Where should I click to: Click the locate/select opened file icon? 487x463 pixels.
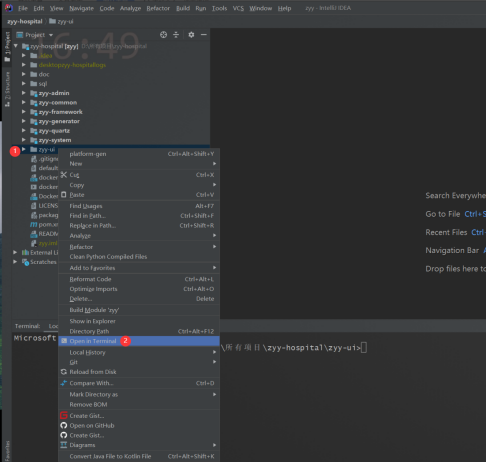[x=163, y=35]
